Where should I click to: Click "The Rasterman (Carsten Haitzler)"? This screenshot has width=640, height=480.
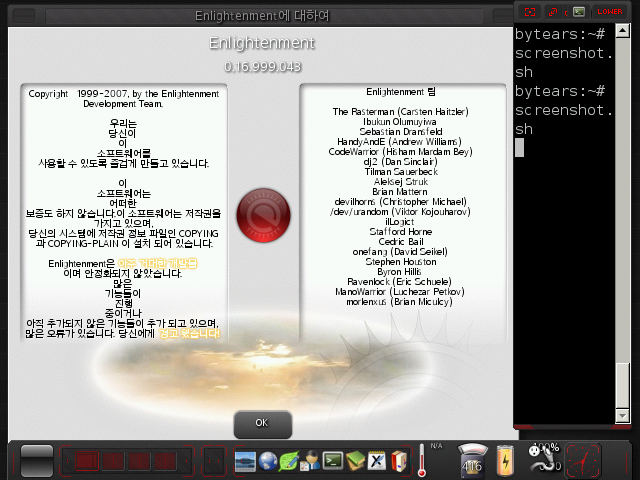(400, 112)
